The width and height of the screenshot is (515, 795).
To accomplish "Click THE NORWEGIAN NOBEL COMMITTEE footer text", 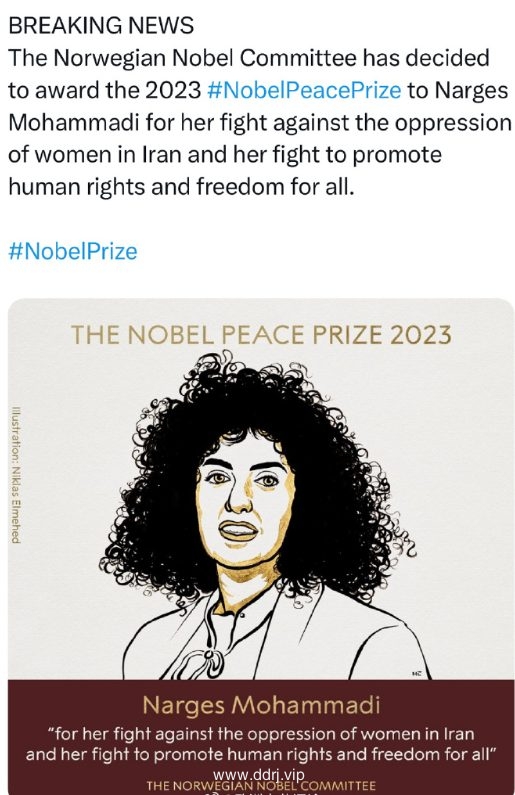I will click(x=261, y=786).
